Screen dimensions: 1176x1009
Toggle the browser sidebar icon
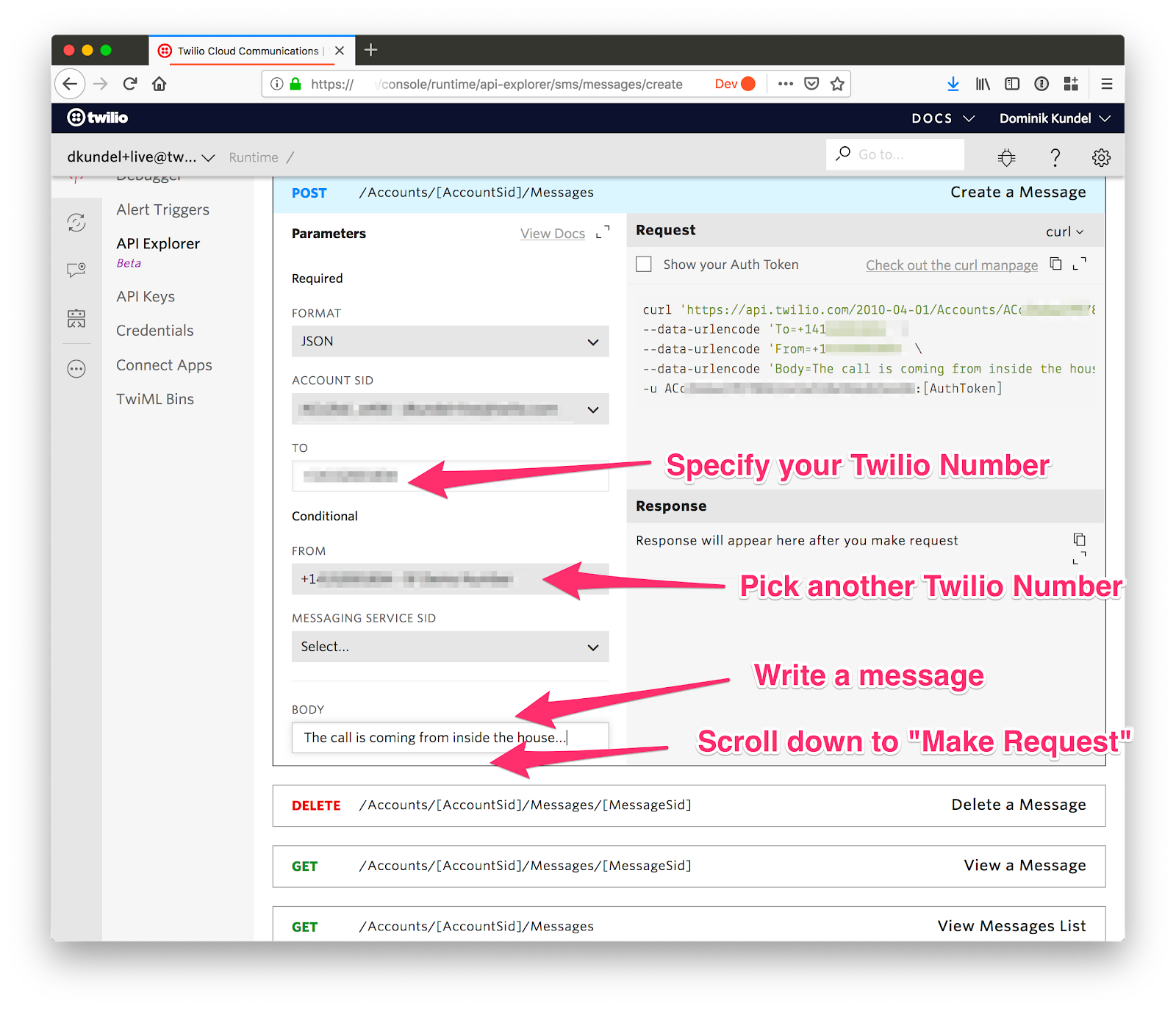(x=1012, y=84)
